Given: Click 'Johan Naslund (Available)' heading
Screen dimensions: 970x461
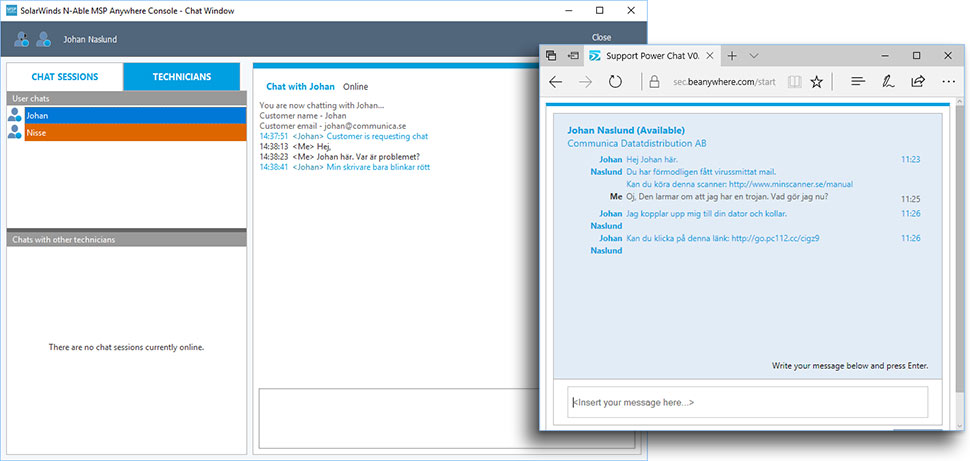Looking at the screenshot, I should coord(626,131).
